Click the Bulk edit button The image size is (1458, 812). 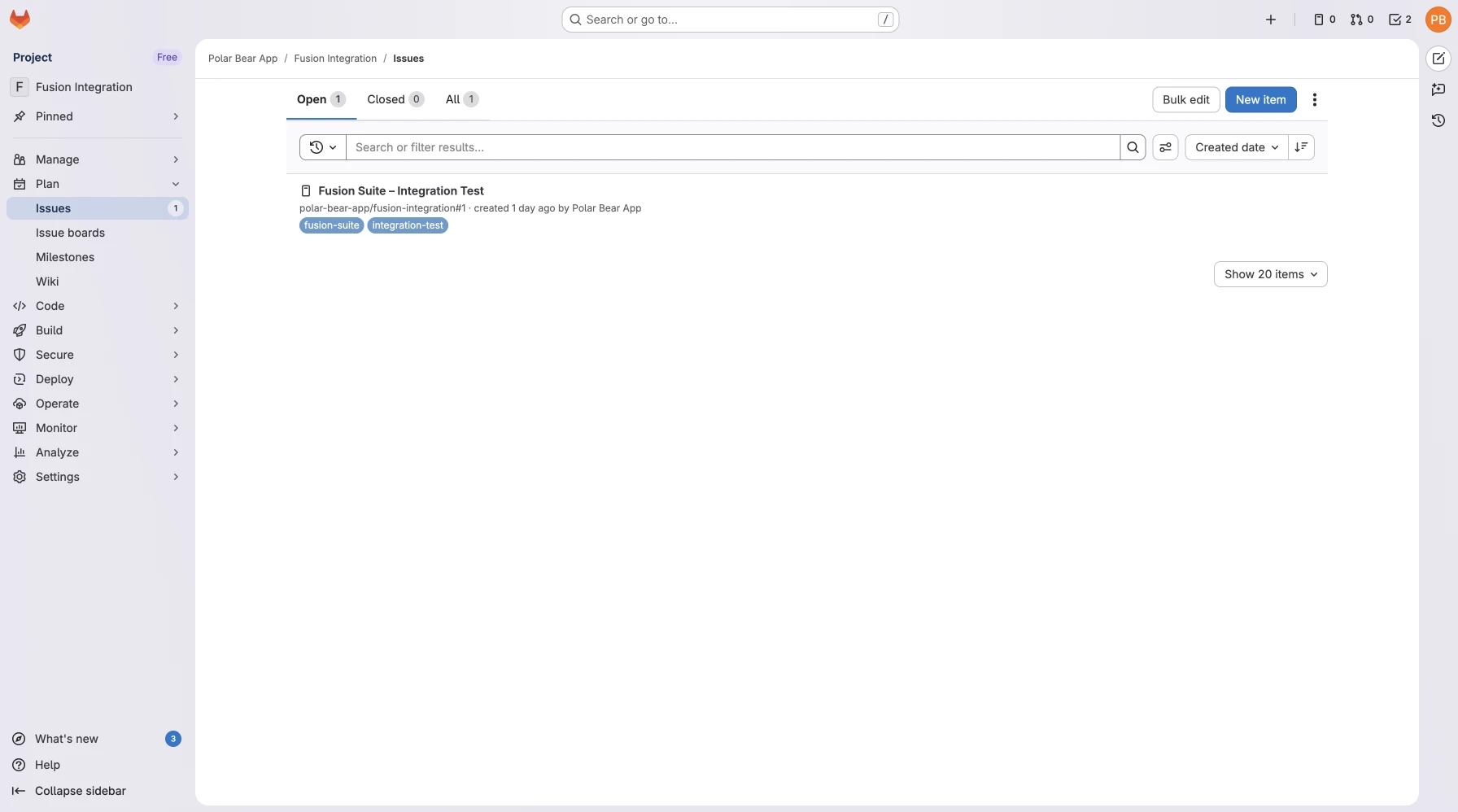(x=1185, y=99)
